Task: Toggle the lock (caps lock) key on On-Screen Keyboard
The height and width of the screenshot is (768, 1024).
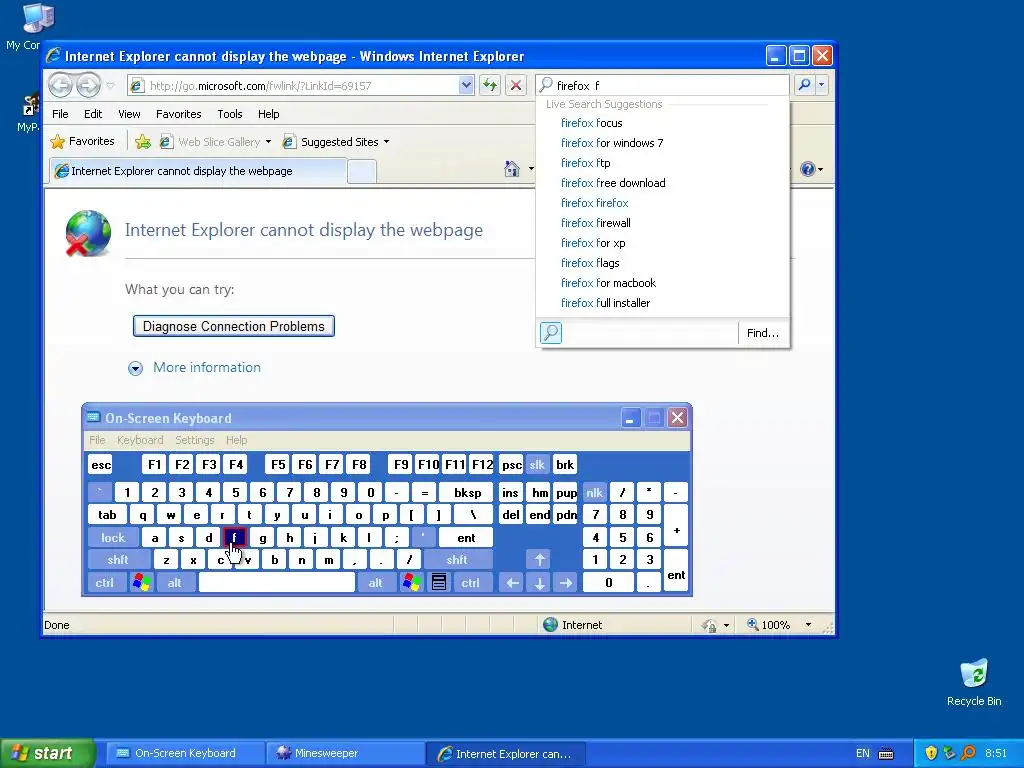Action: [113, 537]
